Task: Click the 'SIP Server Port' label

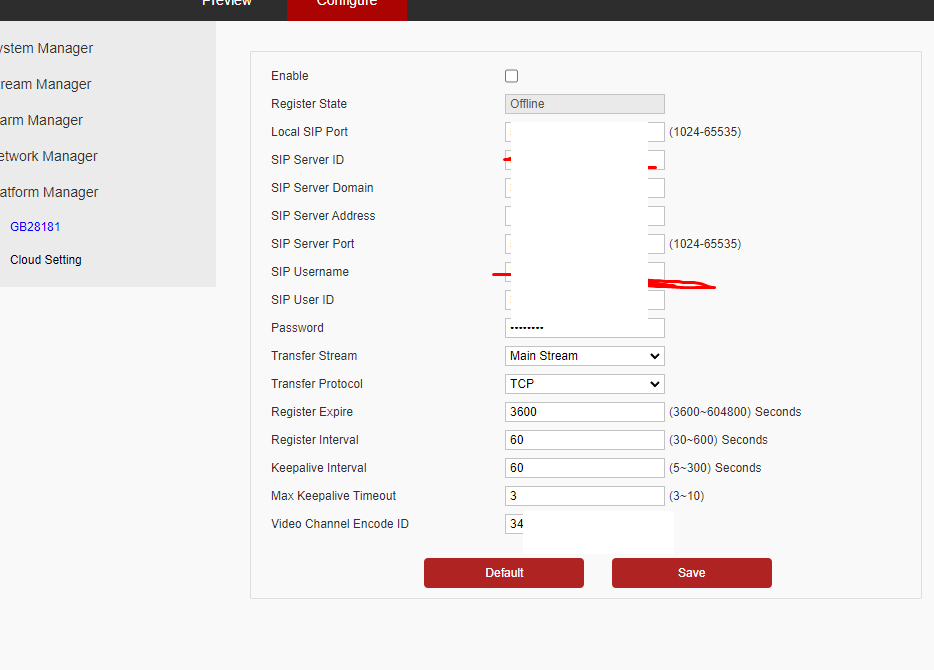Action: 313,244
